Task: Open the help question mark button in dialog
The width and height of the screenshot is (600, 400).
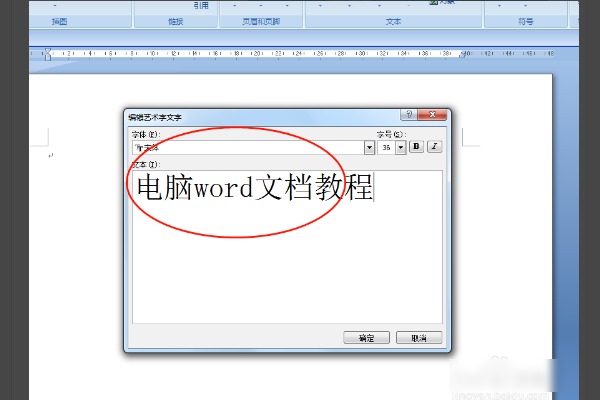Action: coord(409,114)
